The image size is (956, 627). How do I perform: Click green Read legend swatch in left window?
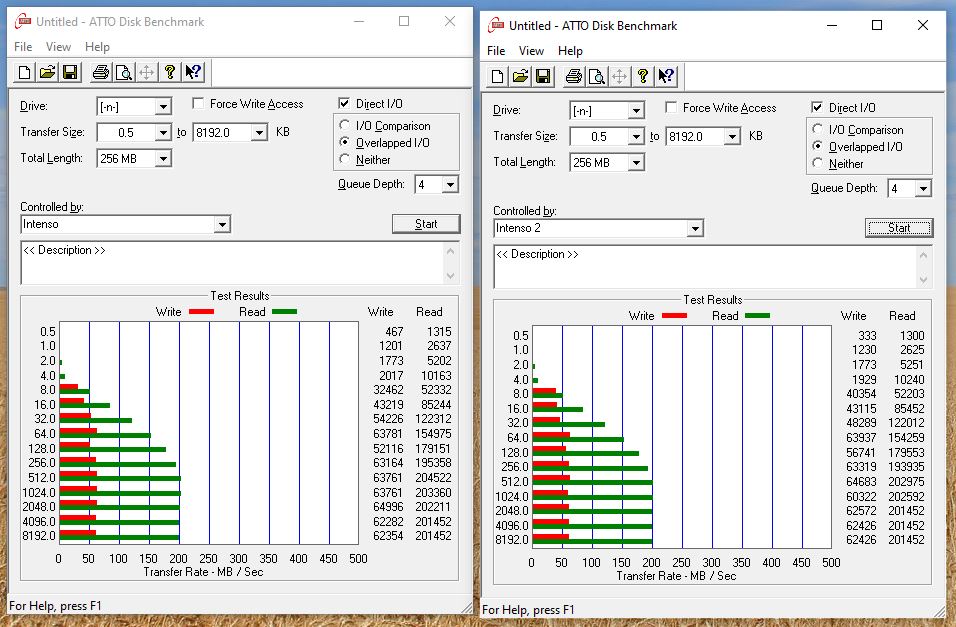pos(285,312)
